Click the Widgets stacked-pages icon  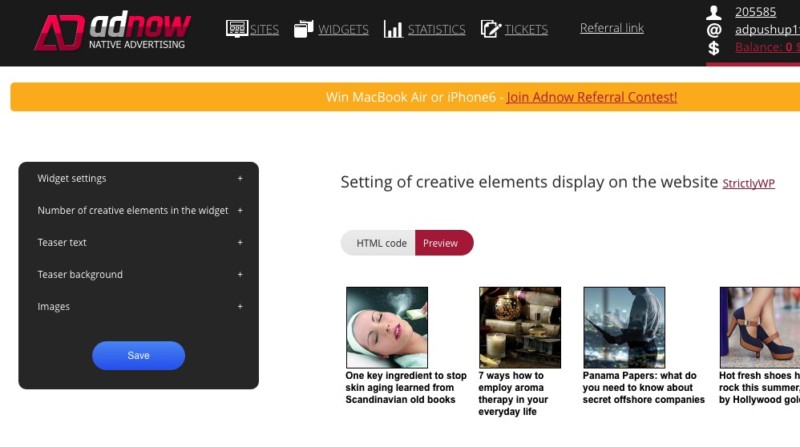(x=304, y=29)
